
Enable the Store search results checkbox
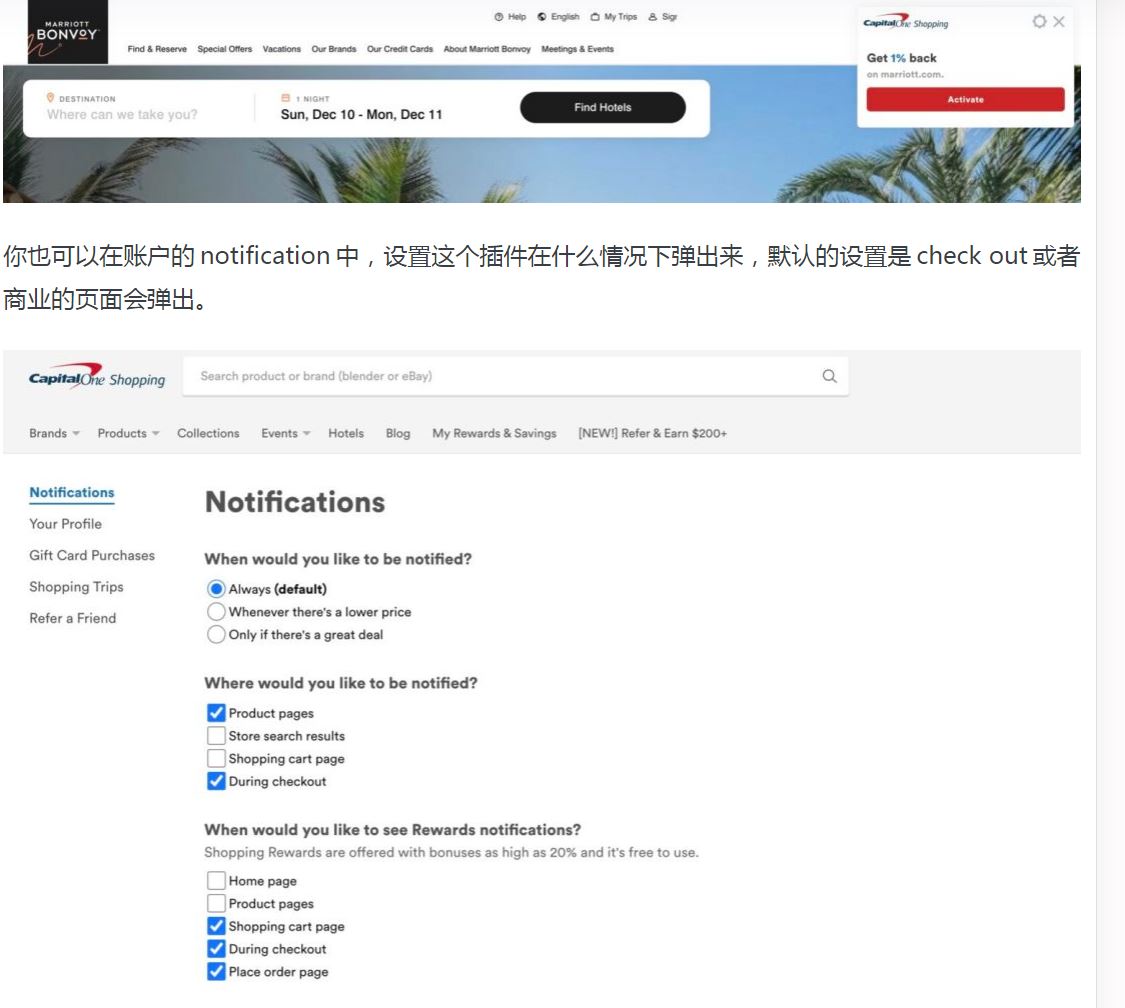coord(216,736)
